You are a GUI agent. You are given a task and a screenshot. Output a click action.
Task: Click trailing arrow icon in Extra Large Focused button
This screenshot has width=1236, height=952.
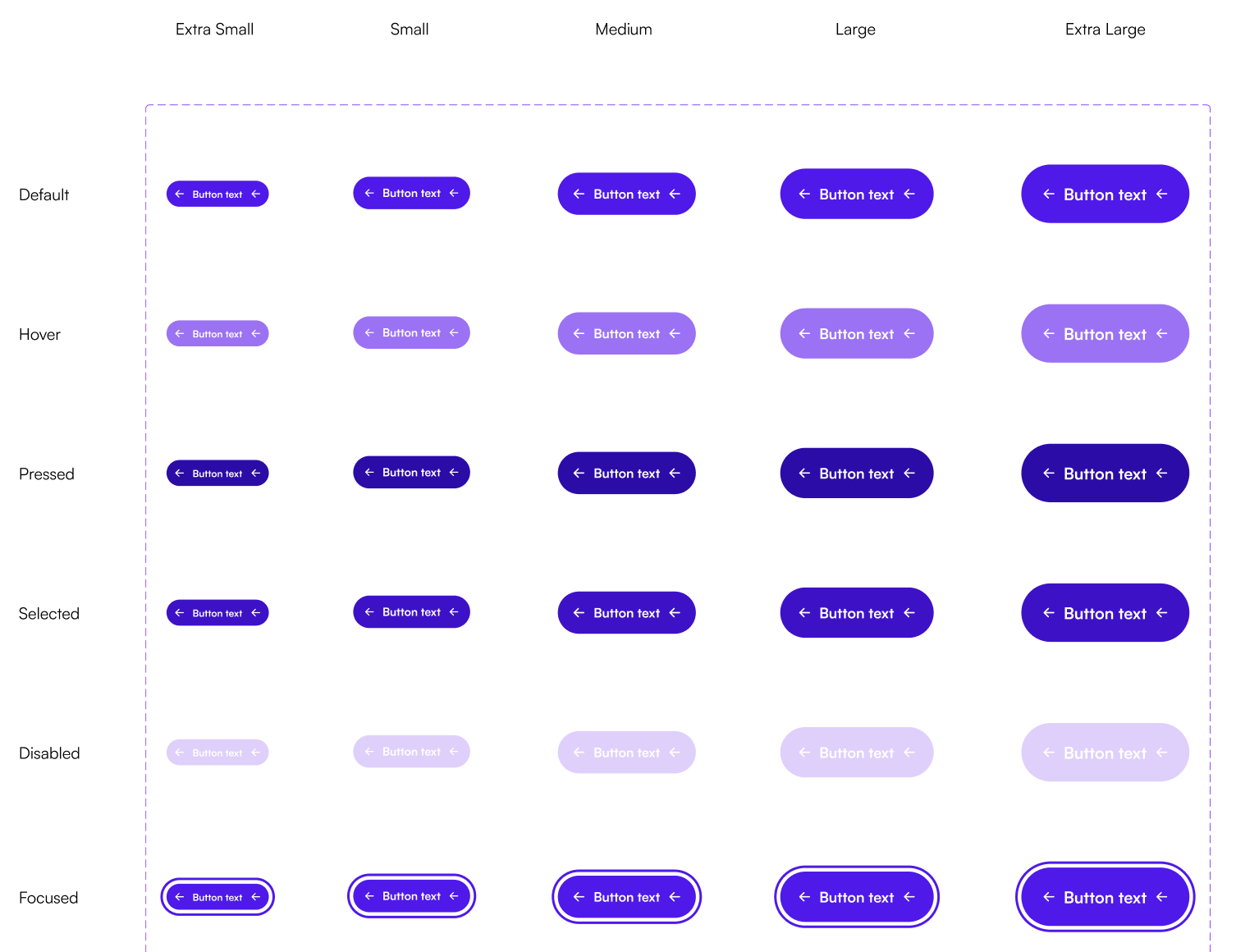(1162, 897)
